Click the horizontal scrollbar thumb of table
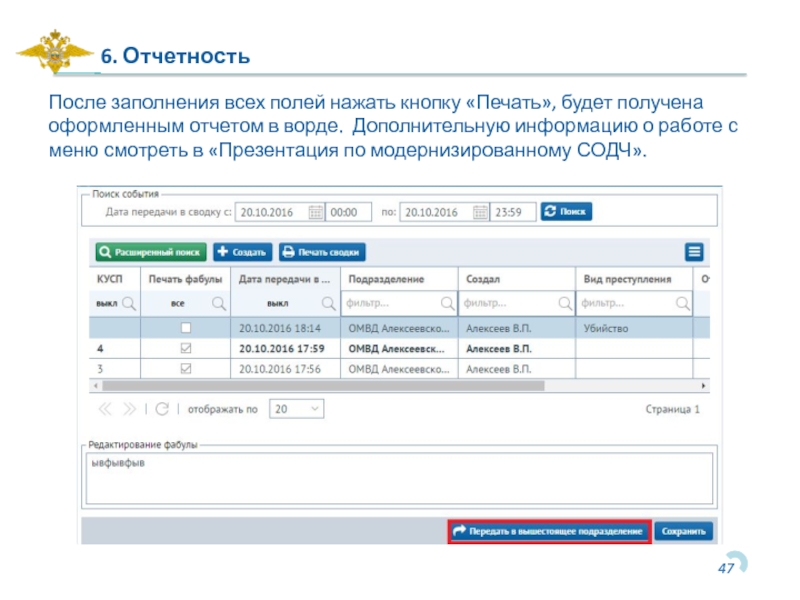 point(323,386)
